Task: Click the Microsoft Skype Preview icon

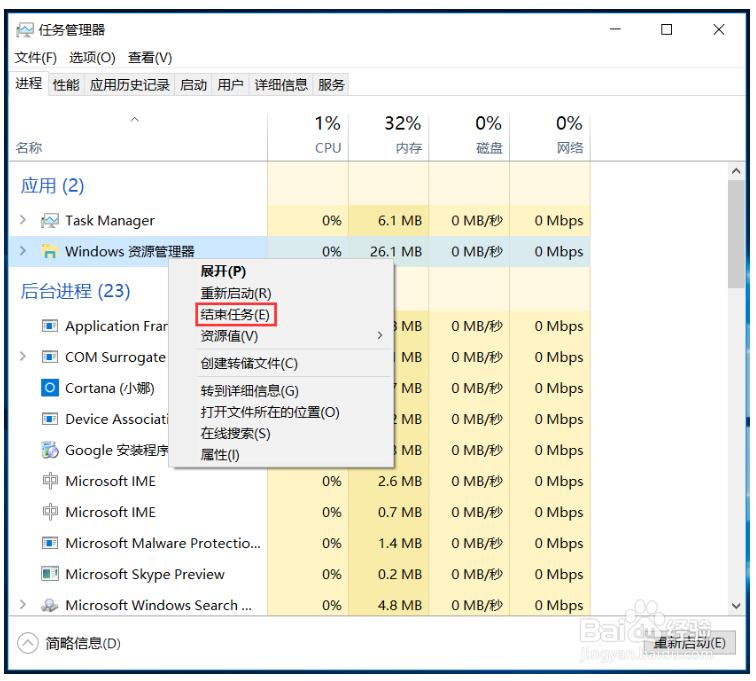Action: tap(50, 574)
